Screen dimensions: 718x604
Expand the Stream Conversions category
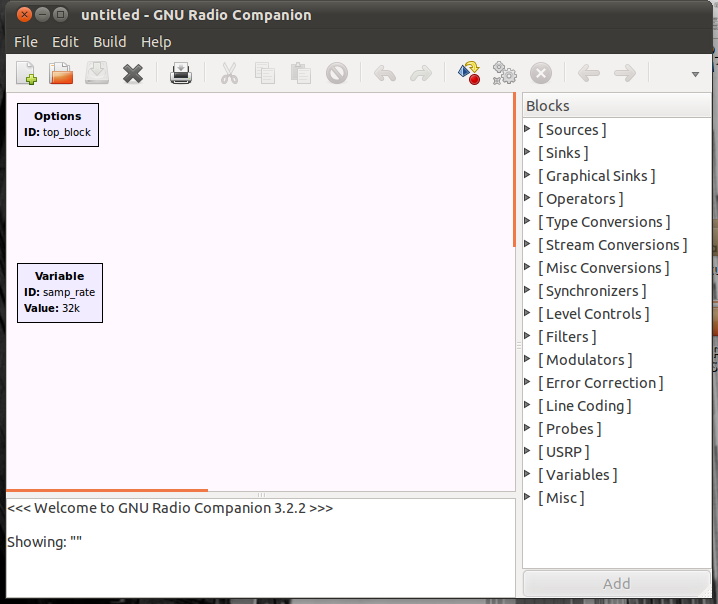tap(527, 244)
